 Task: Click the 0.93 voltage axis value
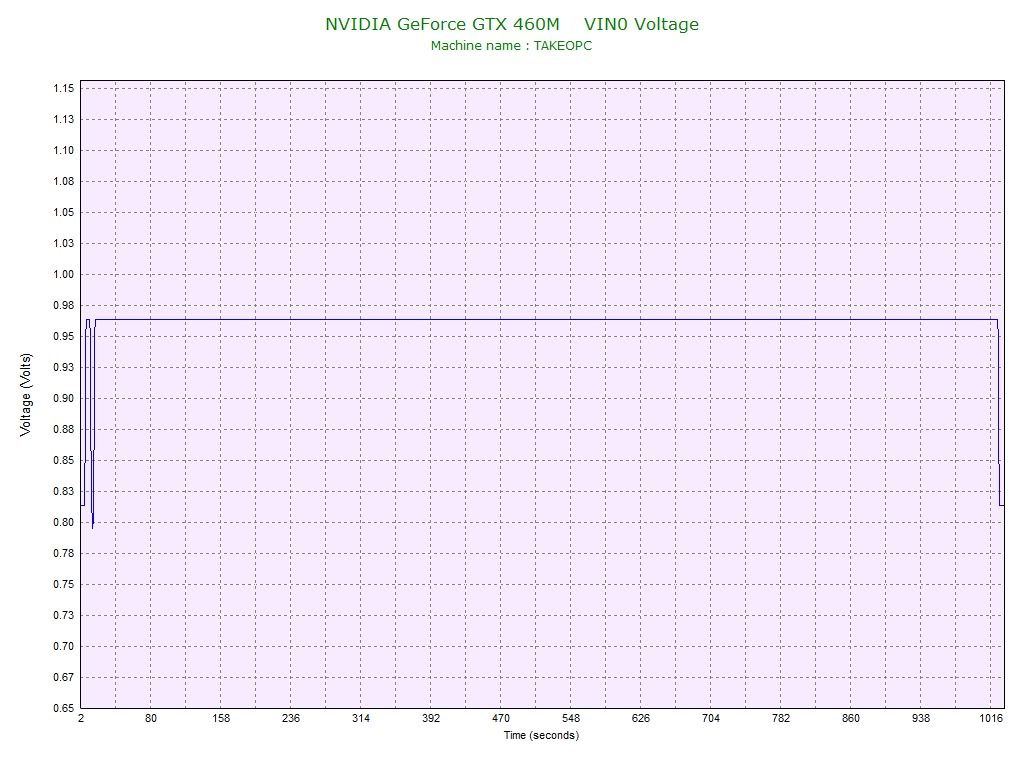pos(63,367)
